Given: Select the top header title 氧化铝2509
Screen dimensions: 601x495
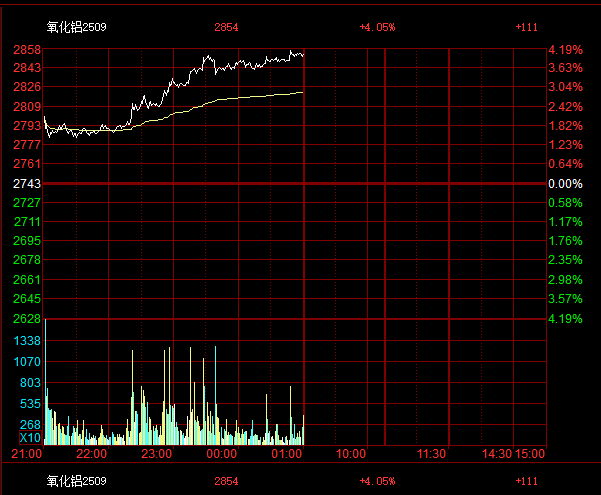Looking at the screenshot, I should coord(76,27).
